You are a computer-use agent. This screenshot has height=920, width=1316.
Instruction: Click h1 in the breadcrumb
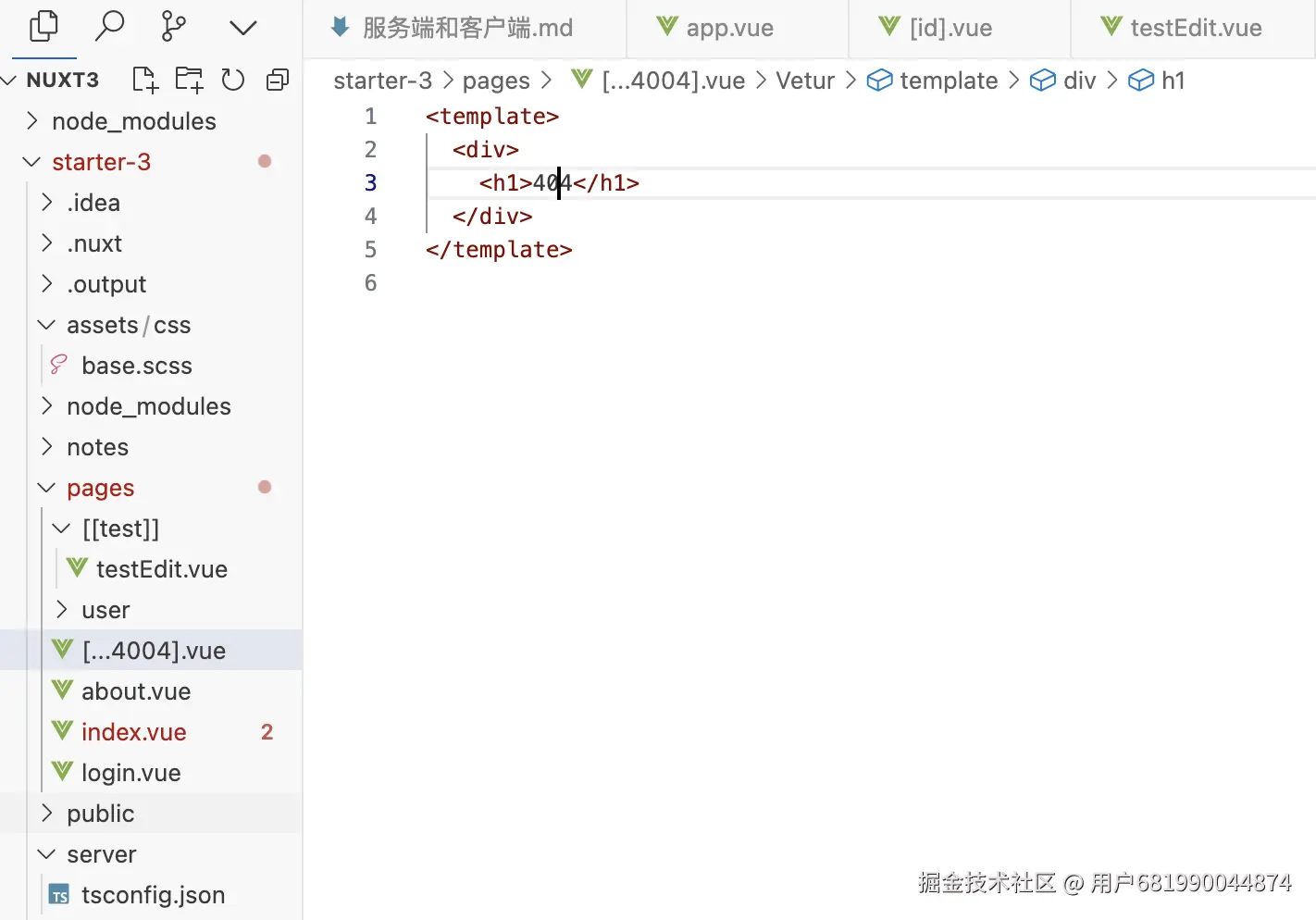click(x=1173, y=81)
